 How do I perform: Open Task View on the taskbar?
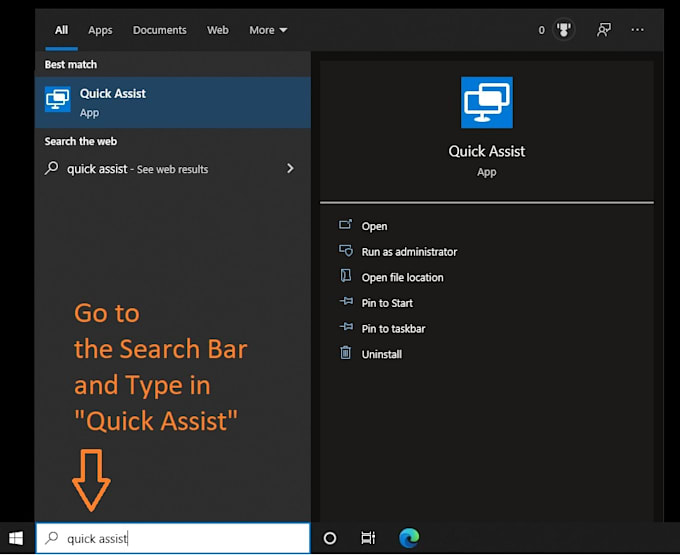click(368, 538)
